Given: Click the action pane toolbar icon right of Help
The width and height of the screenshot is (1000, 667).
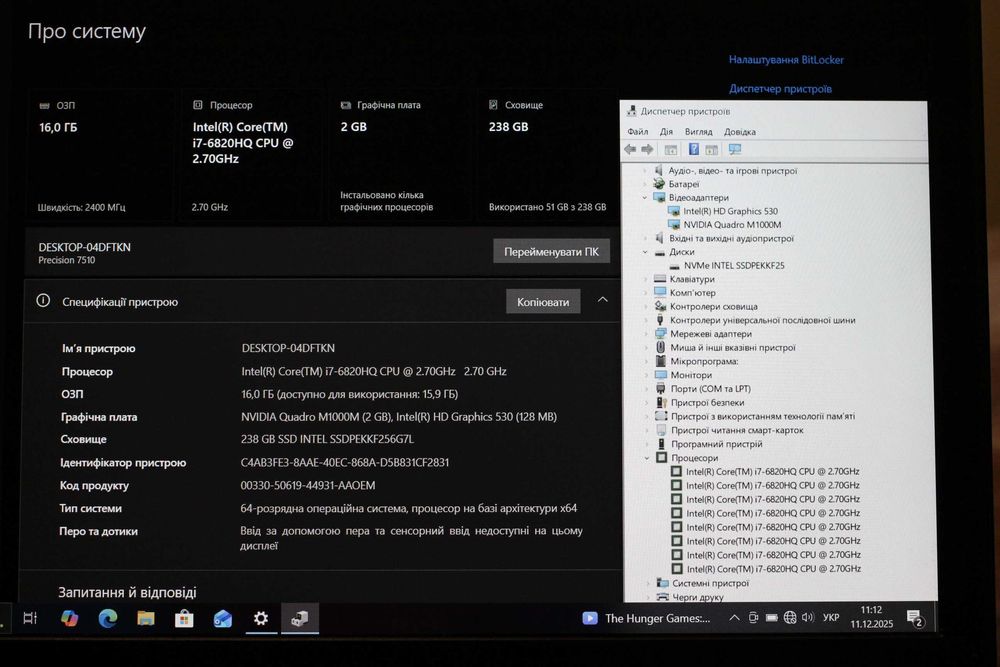Looking at the screenshot, I should 712,150.
